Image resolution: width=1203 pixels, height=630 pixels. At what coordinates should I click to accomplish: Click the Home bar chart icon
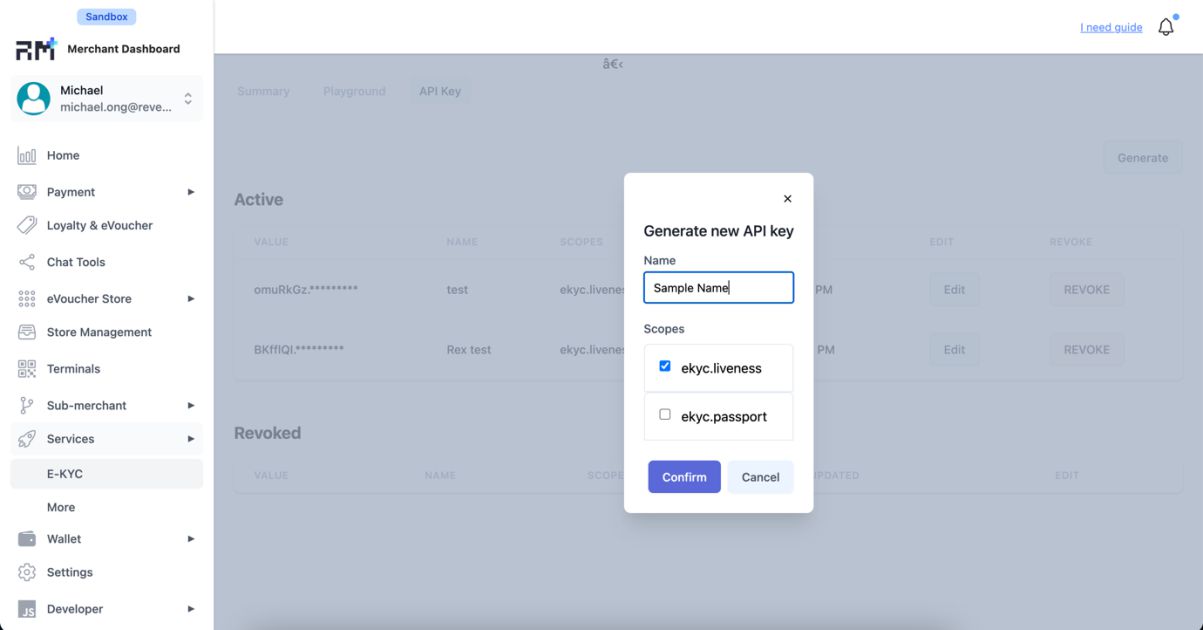pos(27,156)
